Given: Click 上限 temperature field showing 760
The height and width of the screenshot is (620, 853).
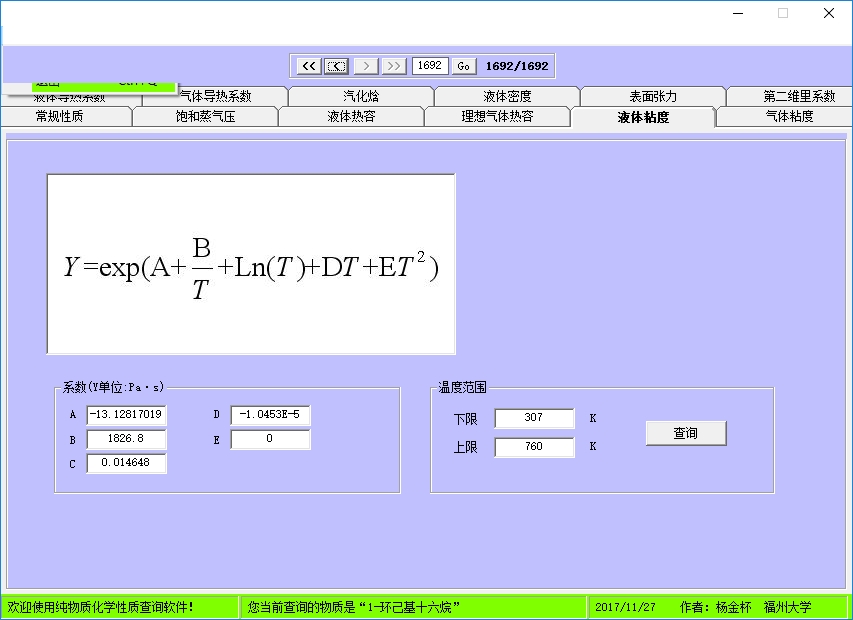Looking at the screenshot, I should click(534, 447).
